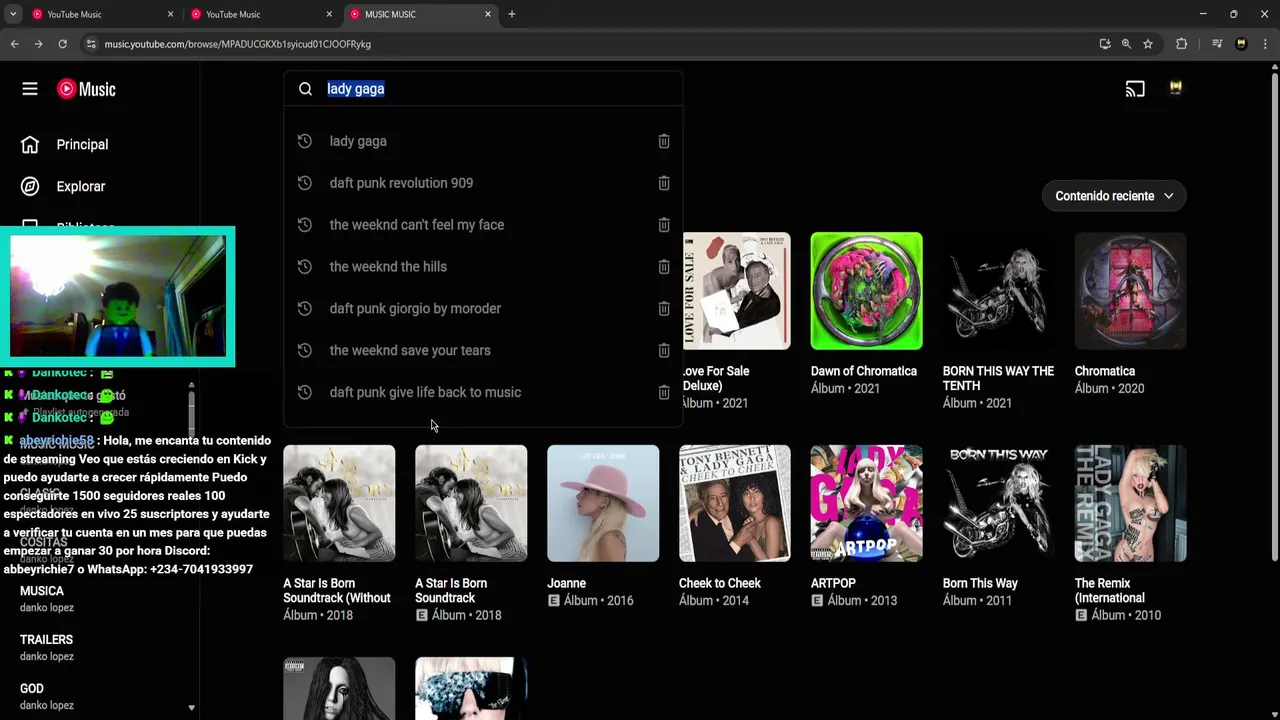This screenshot has width=1280, height=720.
Task: Go to Principal in sidebar
Action: pos(82,144)
